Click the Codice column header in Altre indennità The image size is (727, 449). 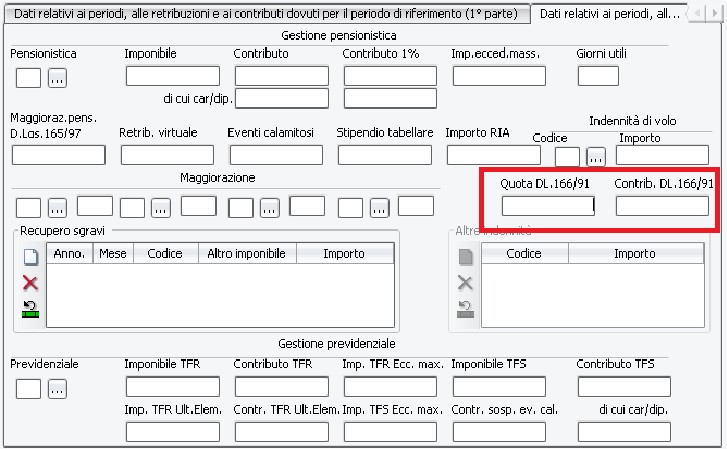pos(524,254)
